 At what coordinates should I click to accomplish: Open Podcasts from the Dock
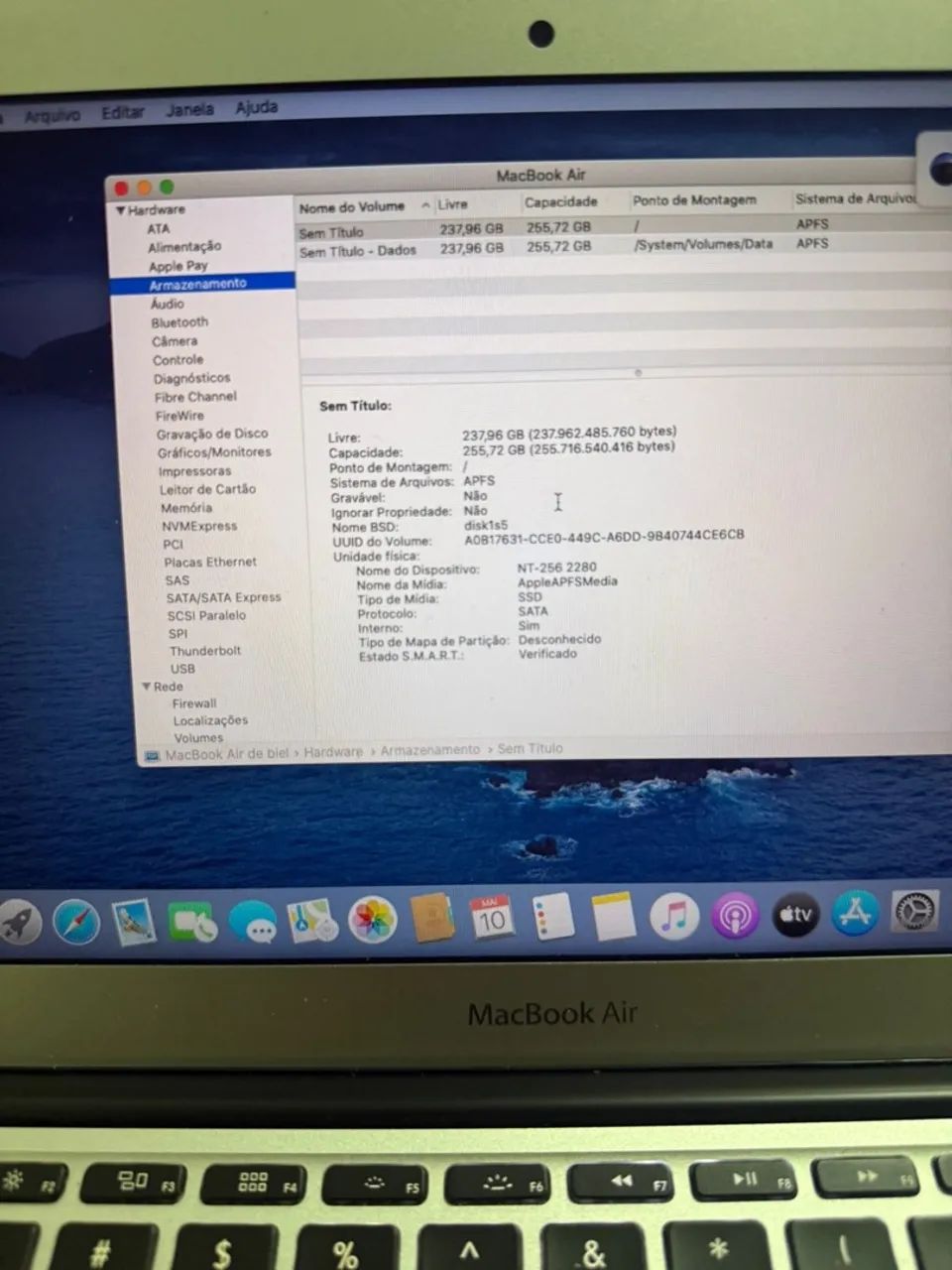[x=734, y=916]
